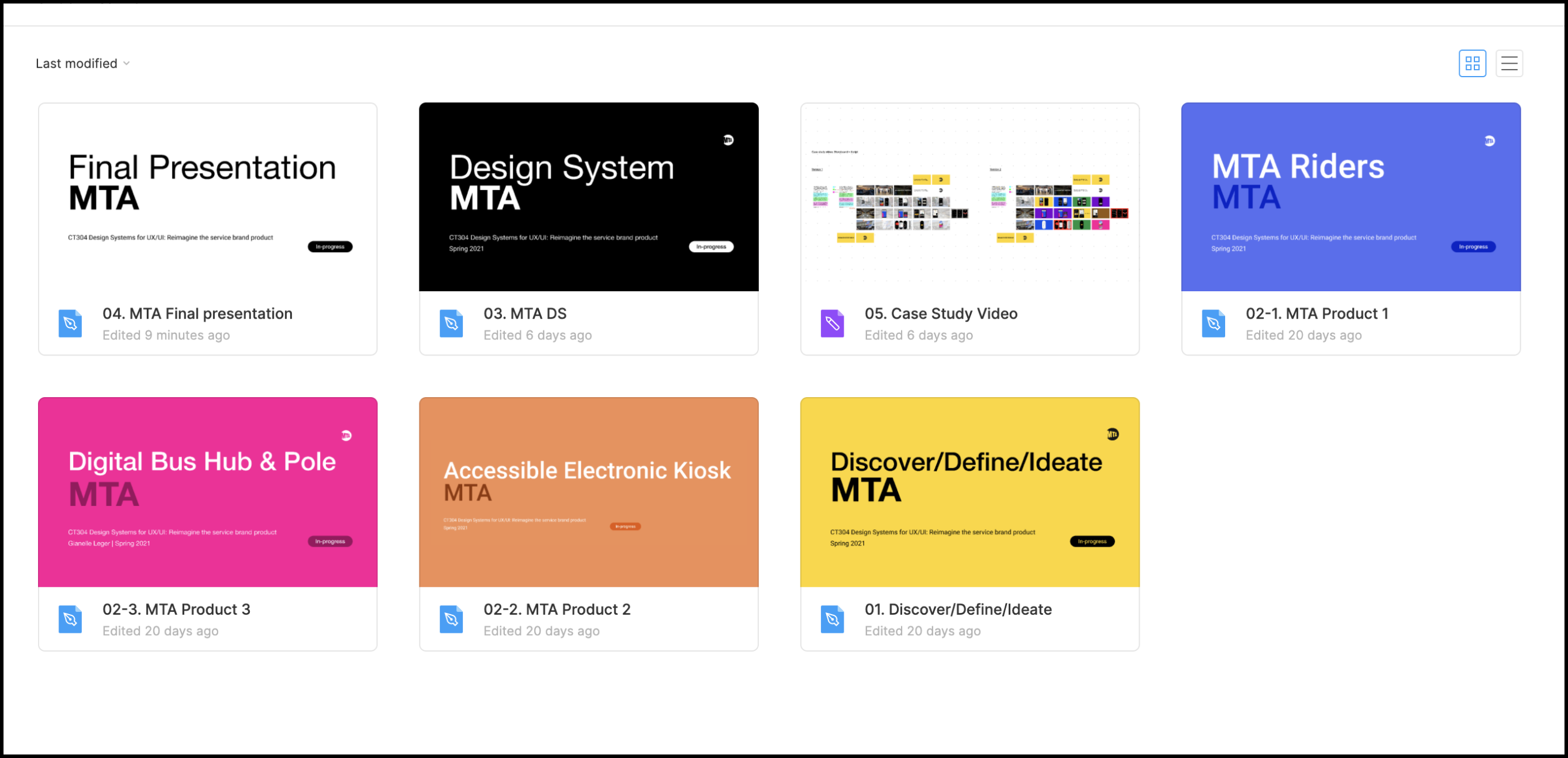Open the Final Presentation MTA thumbnail
The height and width of the screenshot is (758, 1568).
pos(208,197)
